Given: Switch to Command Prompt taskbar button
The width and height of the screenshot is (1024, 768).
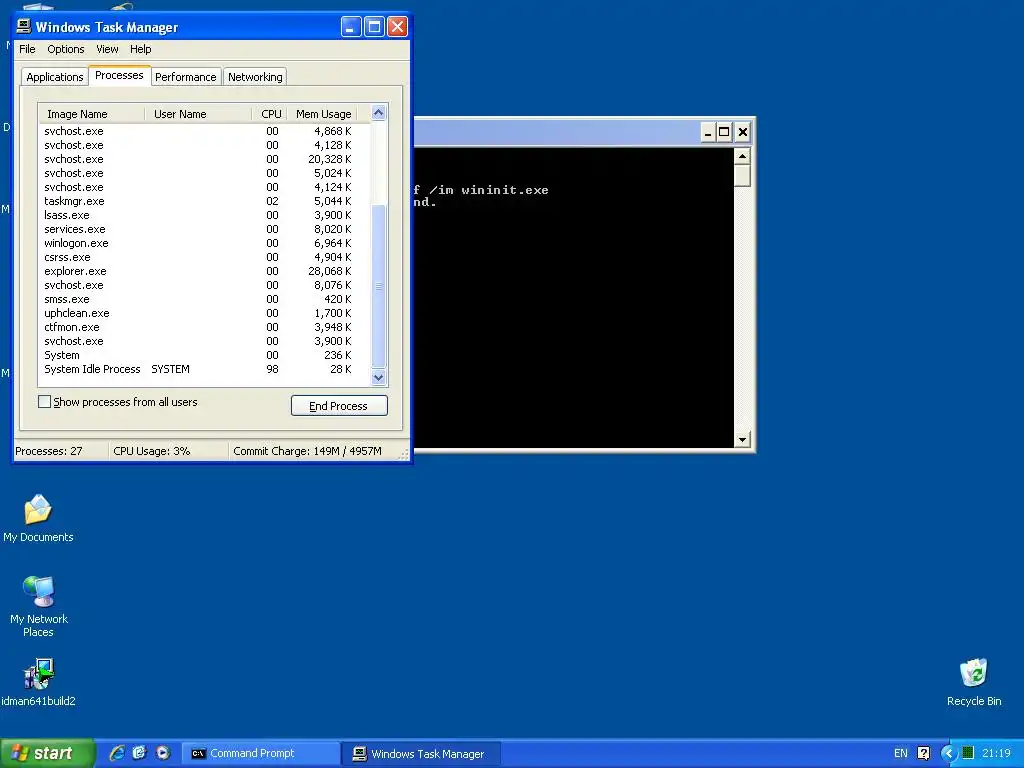Looking at the screenshot, I should [261, 754].
